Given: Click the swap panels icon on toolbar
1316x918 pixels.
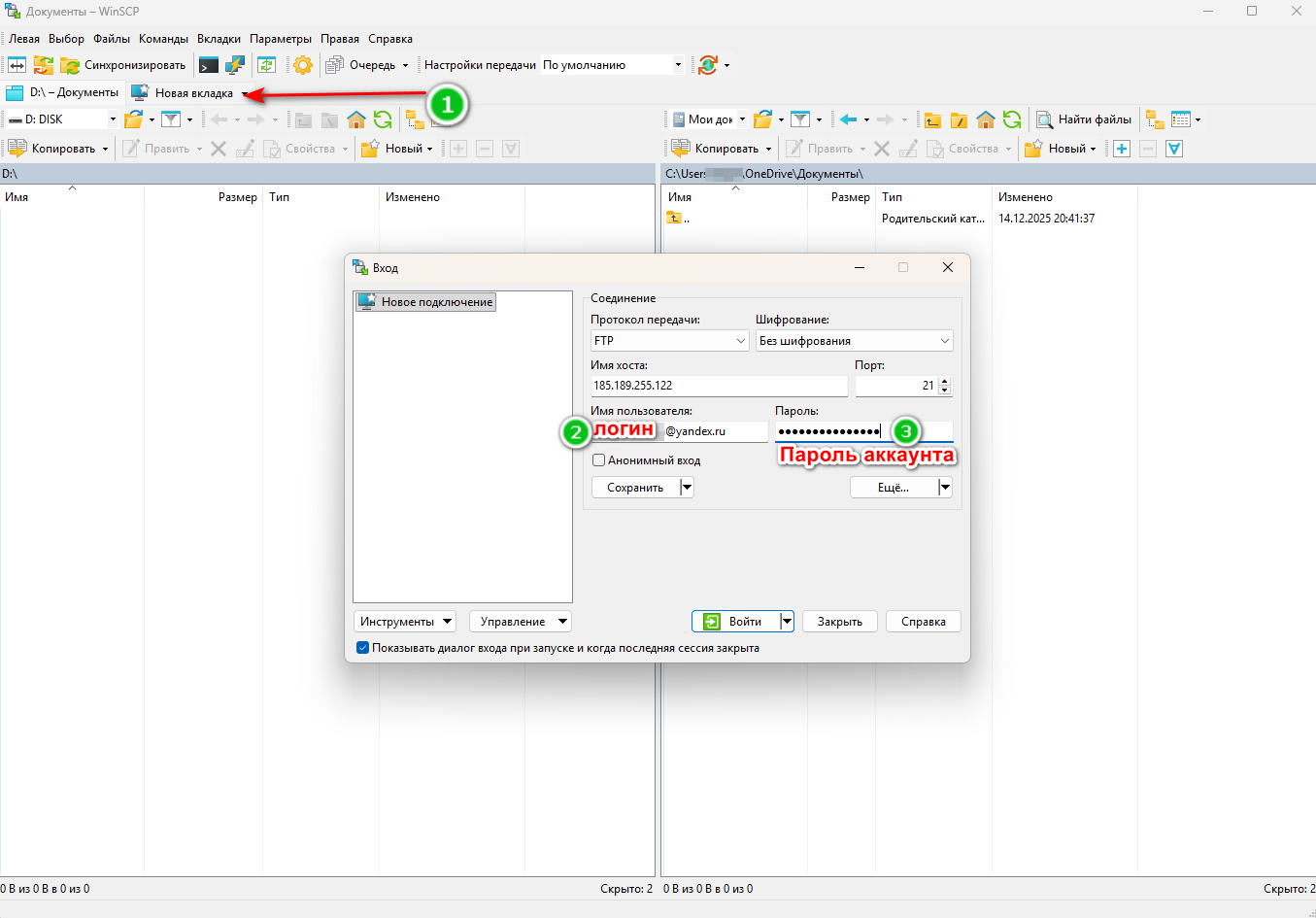Looking at the screenshot, I should 15,64.
